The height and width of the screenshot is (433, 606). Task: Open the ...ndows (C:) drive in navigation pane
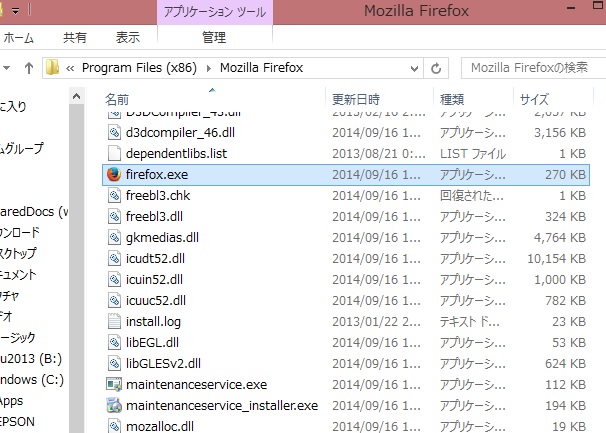click(32, 380)
